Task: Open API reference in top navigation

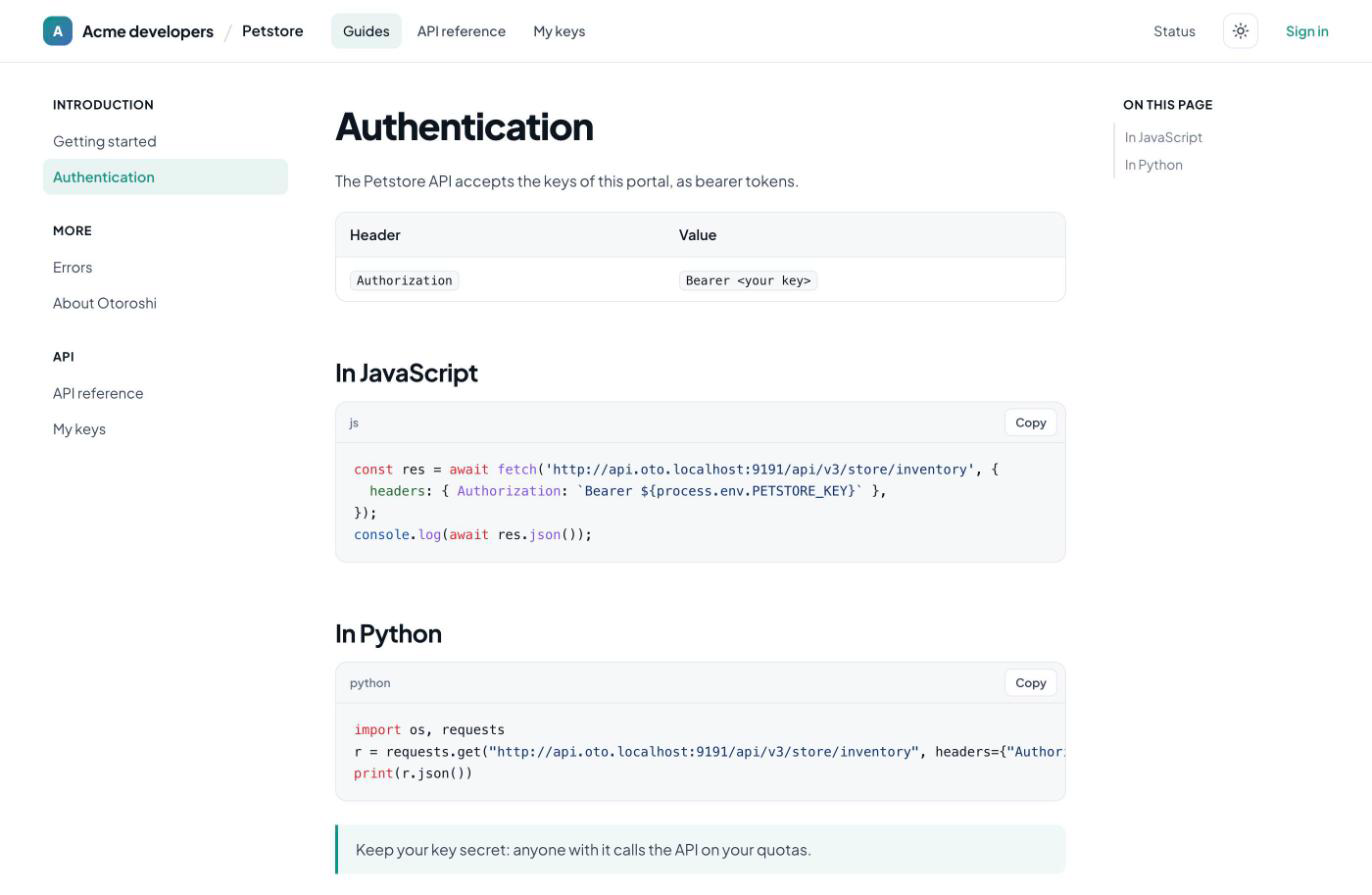Action: [461, 31]
